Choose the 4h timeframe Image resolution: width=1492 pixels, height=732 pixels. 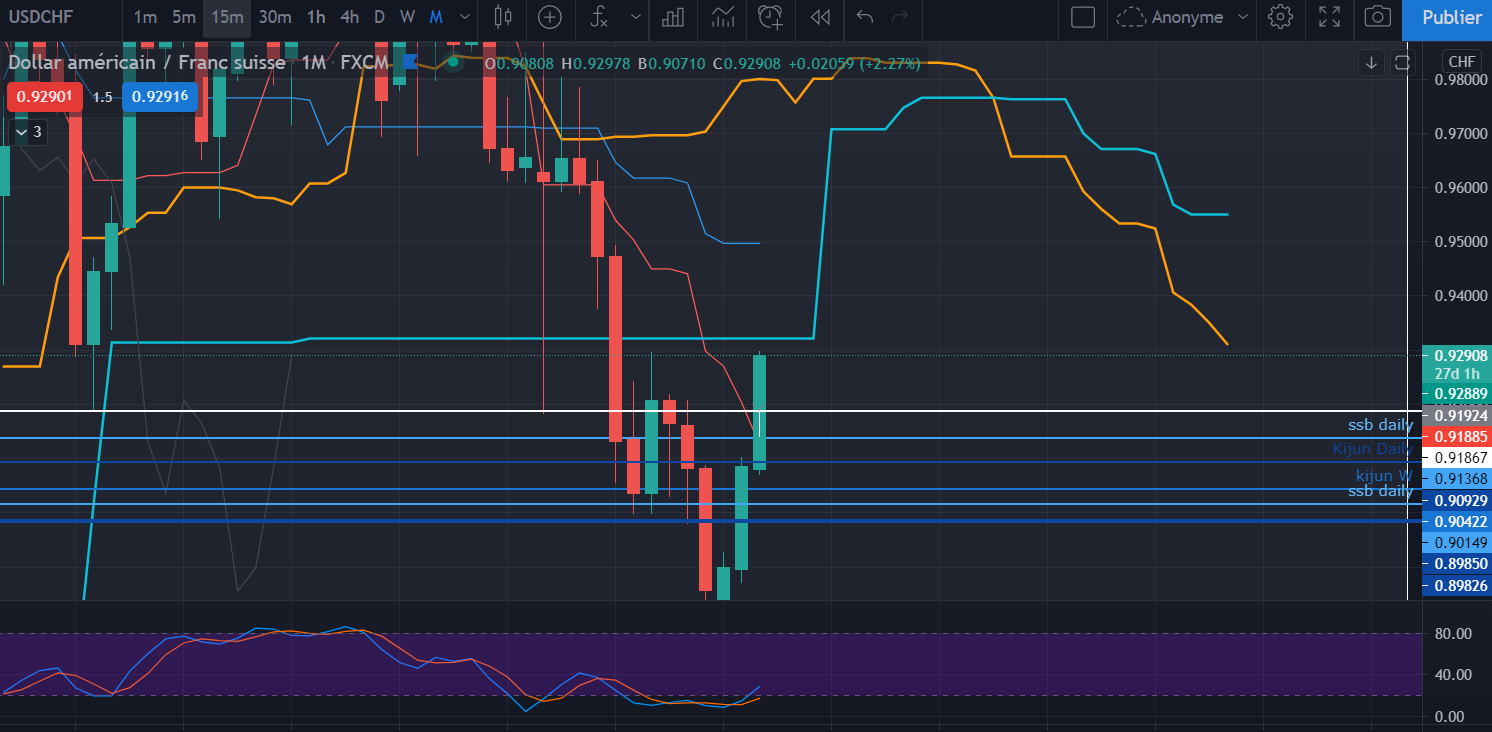click(x=349, y=17)
